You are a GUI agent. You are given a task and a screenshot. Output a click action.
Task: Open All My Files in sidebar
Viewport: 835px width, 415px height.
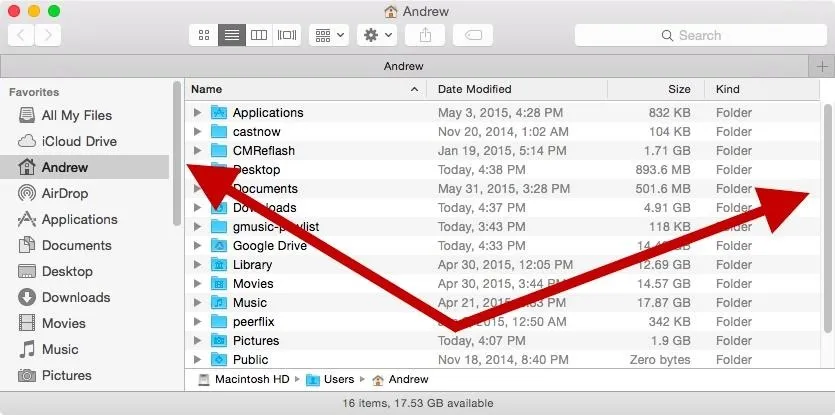[x=77, y=115]
